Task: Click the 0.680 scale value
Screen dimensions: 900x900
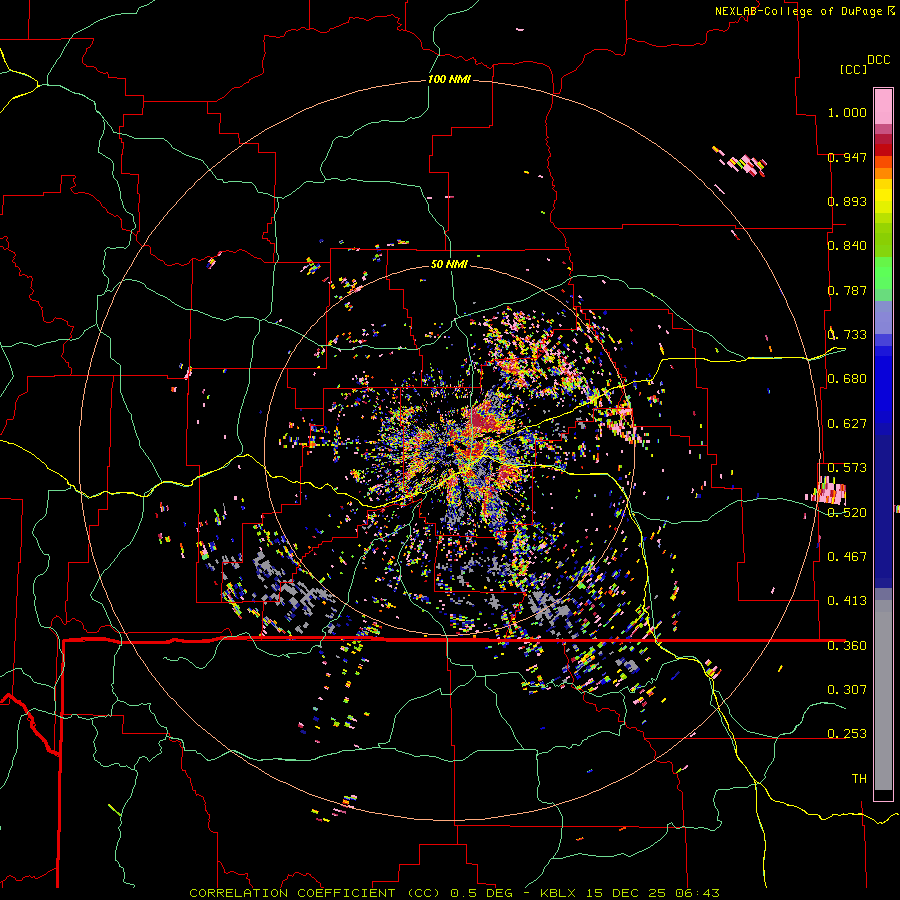Action: [847, 379]
